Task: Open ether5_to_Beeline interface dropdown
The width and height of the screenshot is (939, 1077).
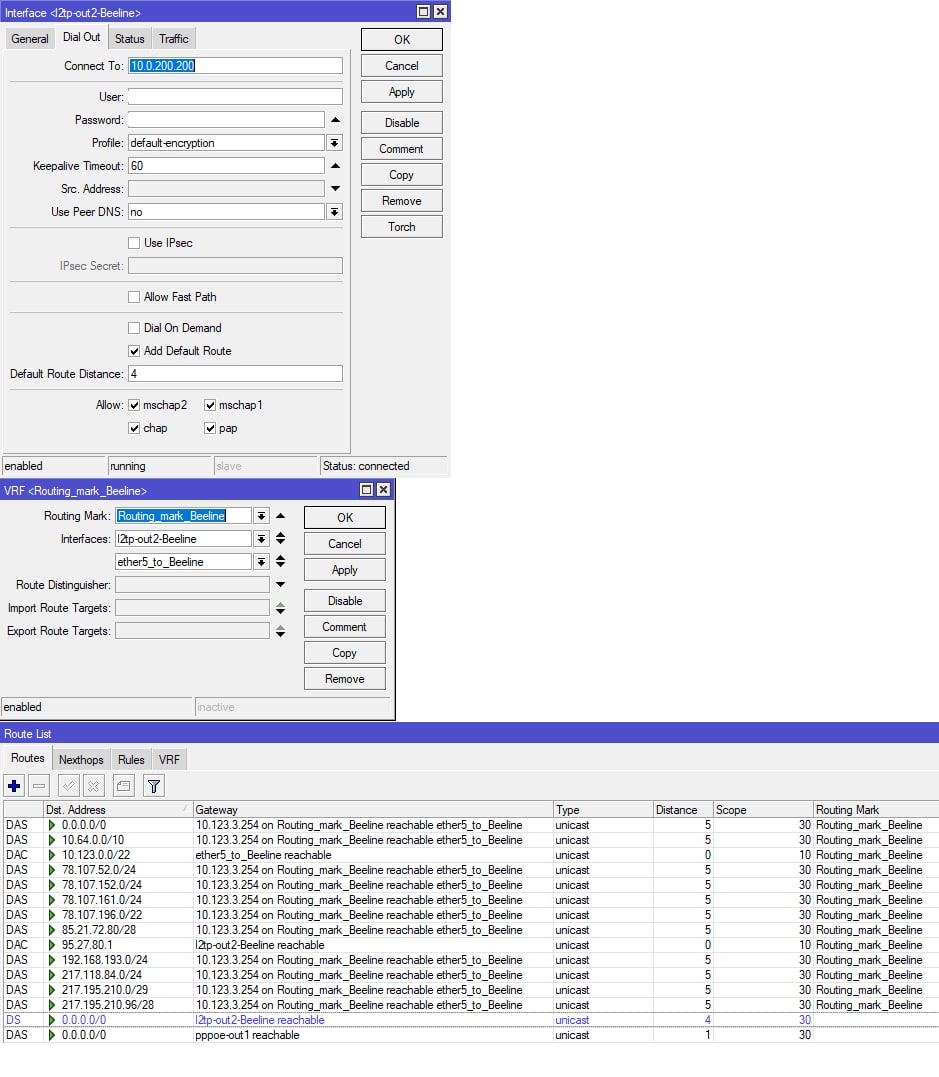Action: pyautogui.click(x=261, y=562)
